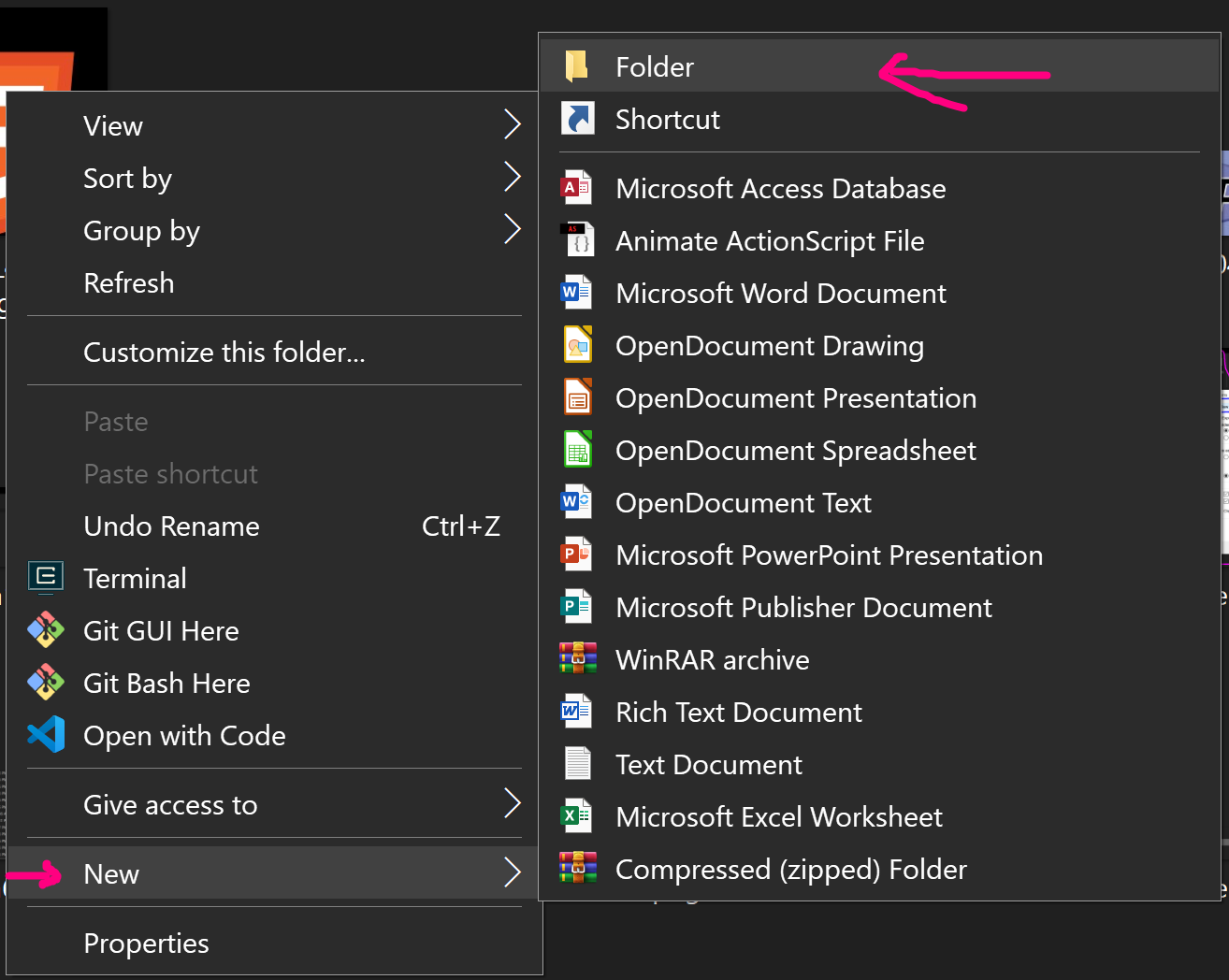Click the Shortcut arrow icon
The height and width of the screenshot is (980, 1229).
click(577, 119)
